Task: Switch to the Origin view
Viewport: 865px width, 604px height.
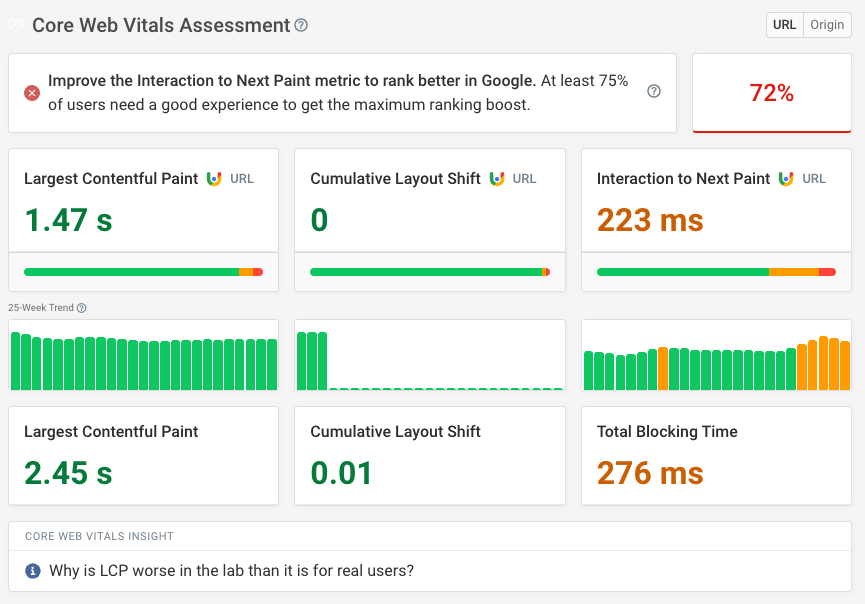Action: 827,24
